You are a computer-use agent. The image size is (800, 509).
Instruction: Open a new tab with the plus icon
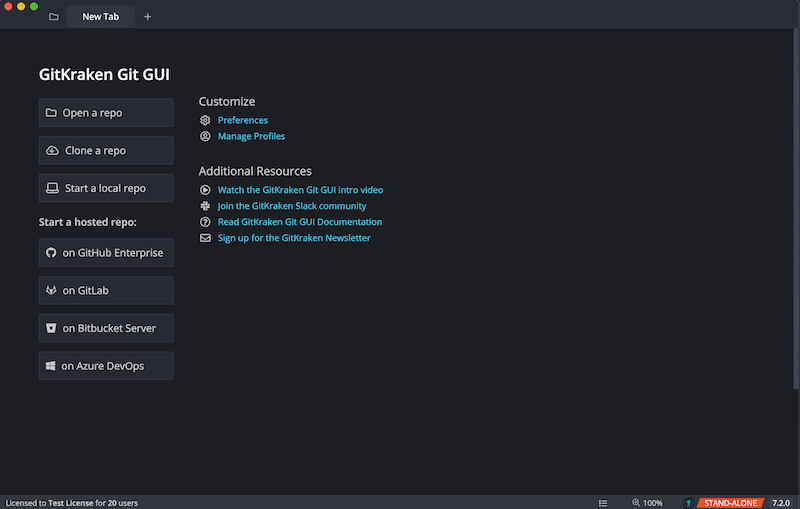point(148,17)
